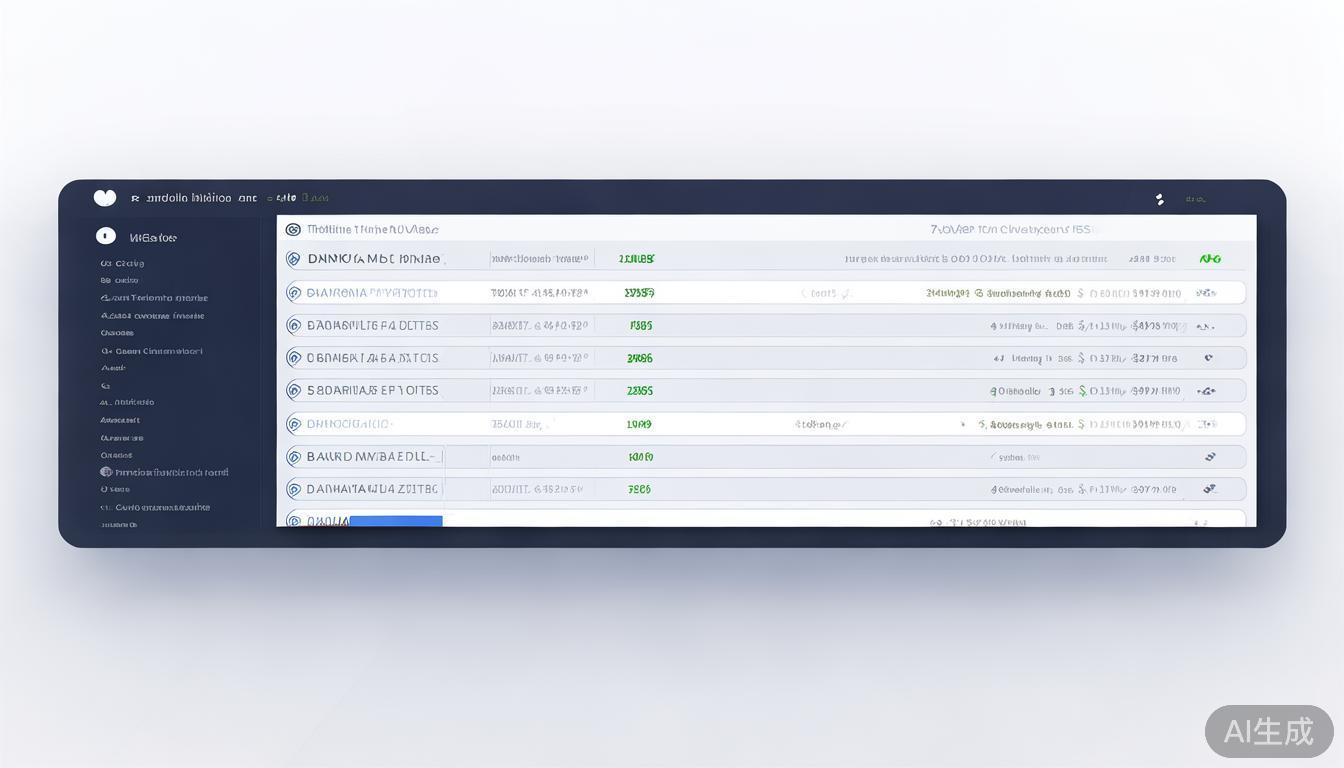Image resolution: width=1344 pixels, height=768 pixels.
Task: Click the small white icon in top-right header
Action: [1160, 199]
